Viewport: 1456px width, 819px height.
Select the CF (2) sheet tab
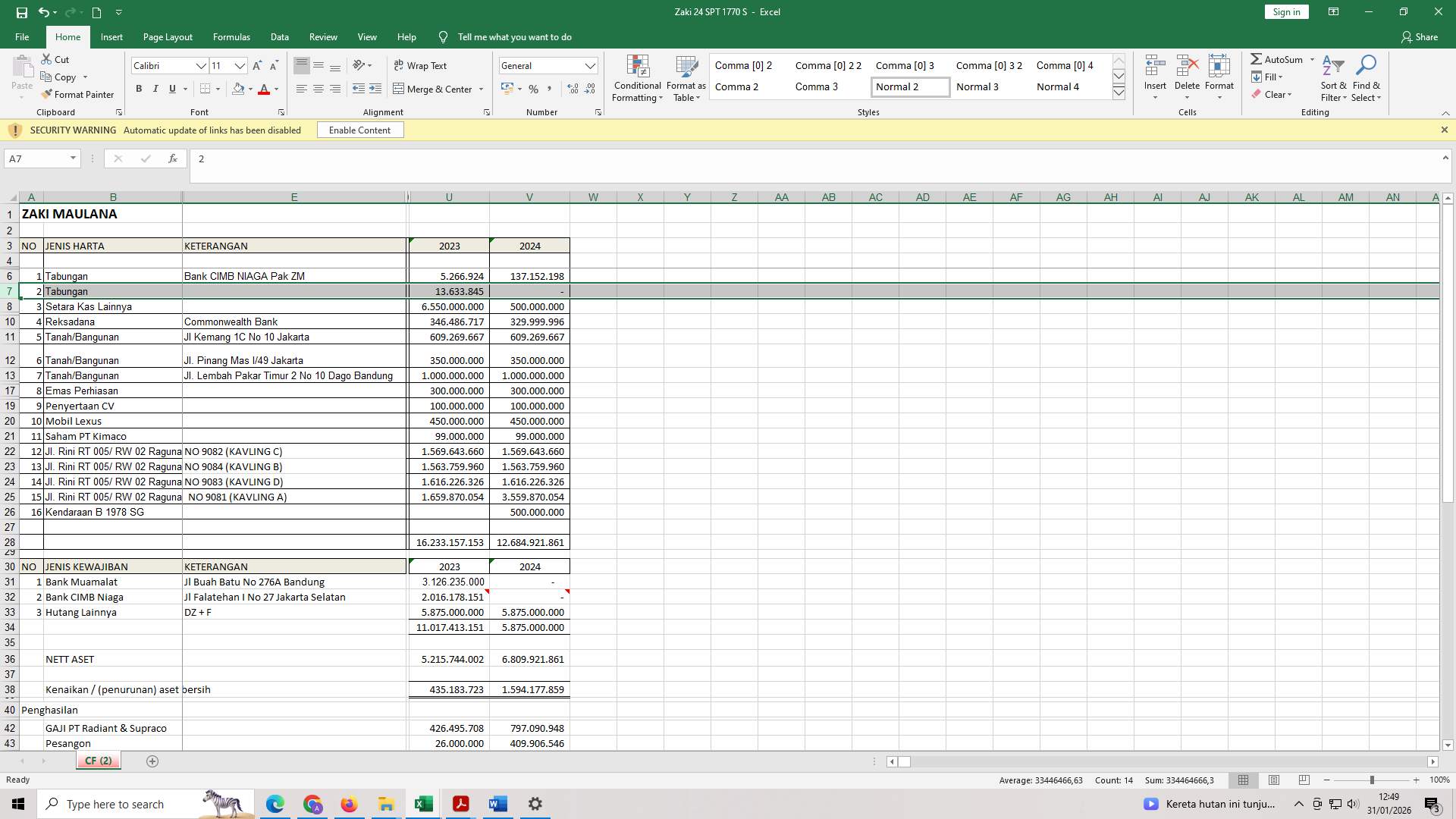coord(98,761)
